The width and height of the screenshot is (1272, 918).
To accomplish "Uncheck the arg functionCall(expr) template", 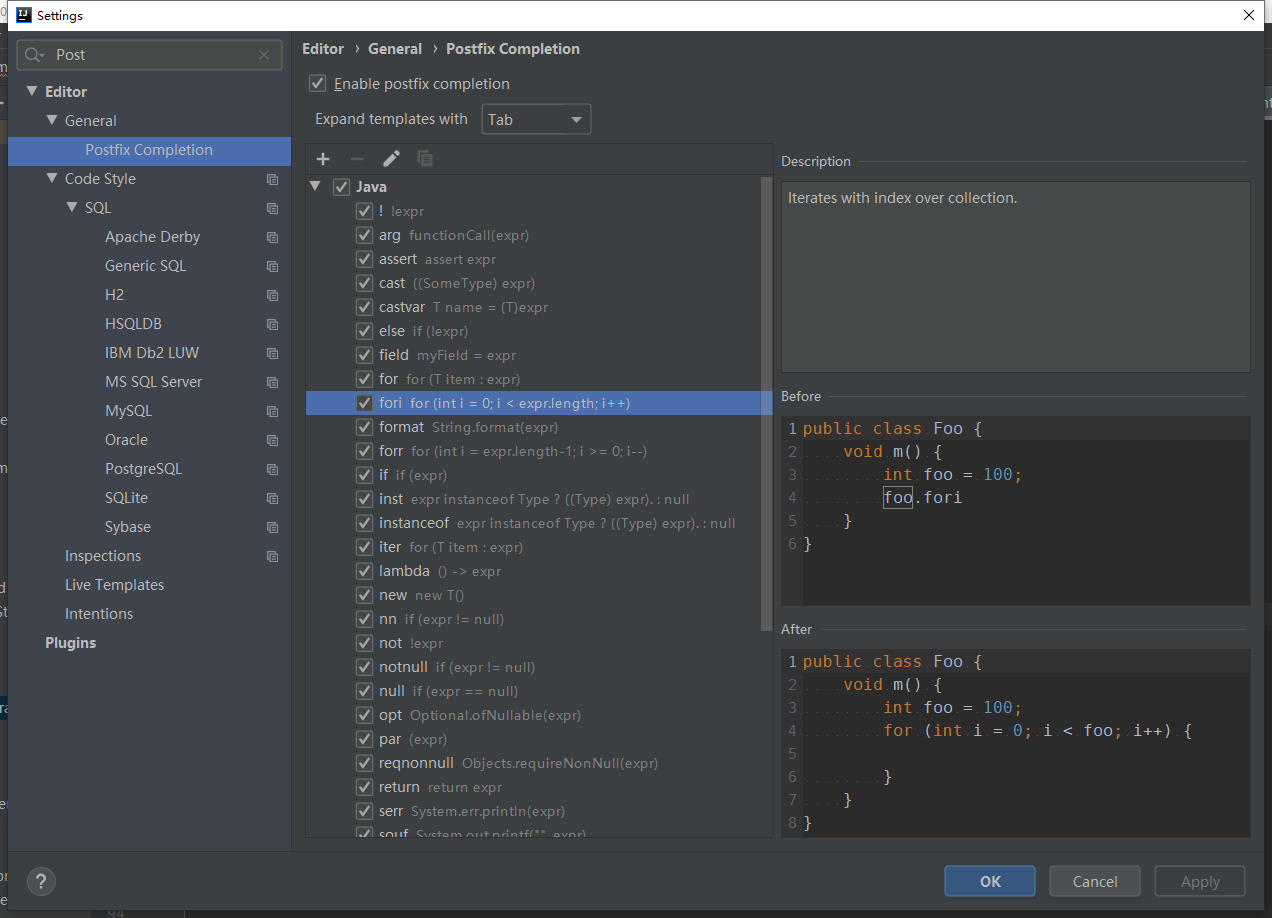I will tap(365, 235).
